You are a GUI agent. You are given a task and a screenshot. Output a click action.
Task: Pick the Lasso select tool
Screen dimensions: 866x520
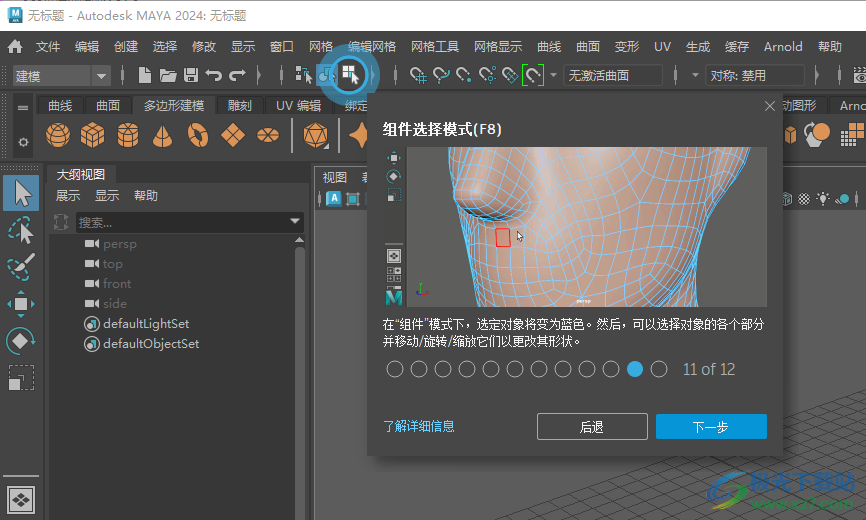pos(21,231)
